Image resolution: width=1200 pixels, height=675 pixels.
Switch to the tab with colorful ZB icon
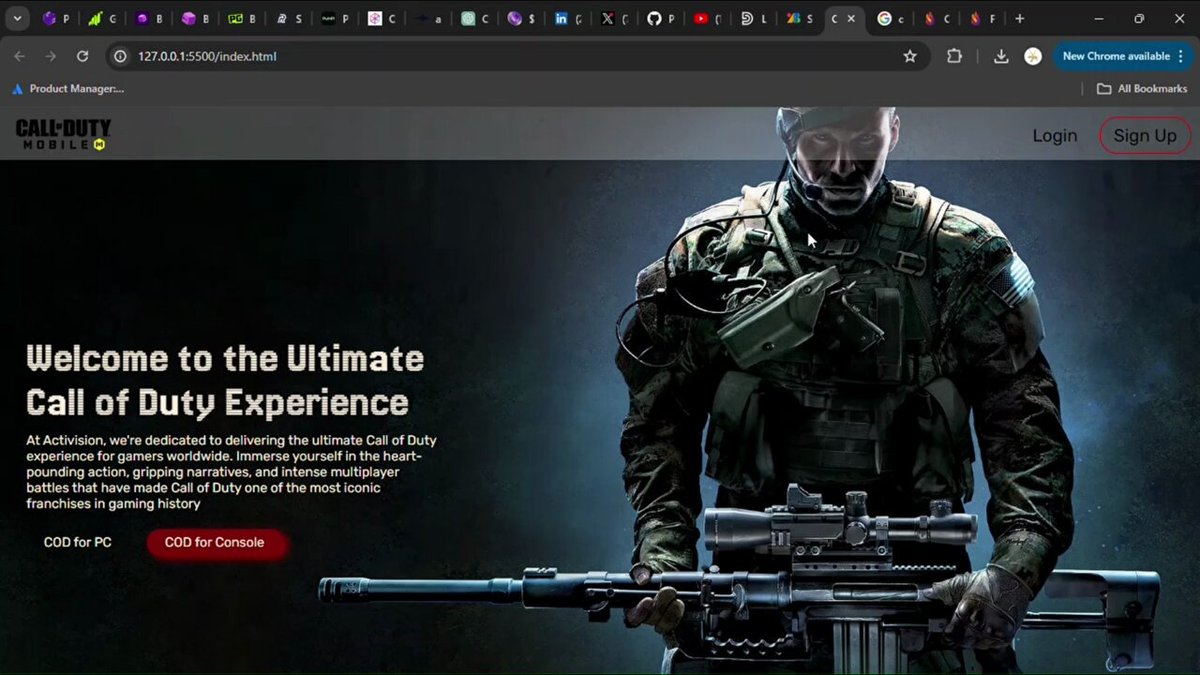pos(799,18)
